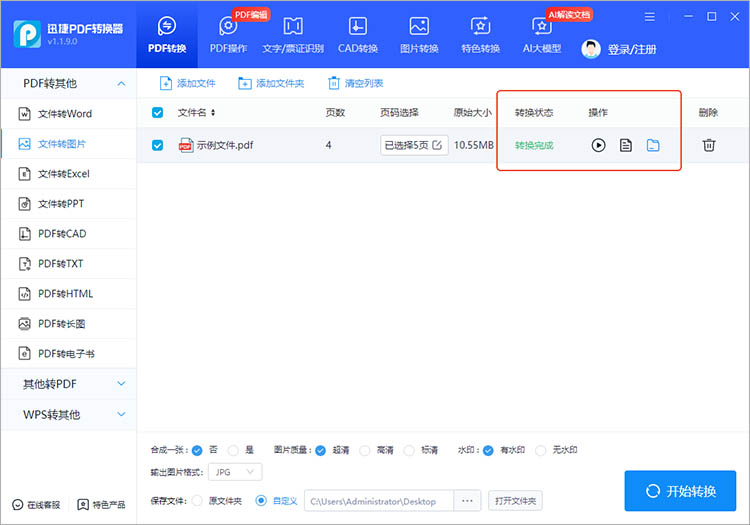Click the play convert icon for 示例文件.pdf
This screenshot has width=750, height=525.
click(598, 145)
